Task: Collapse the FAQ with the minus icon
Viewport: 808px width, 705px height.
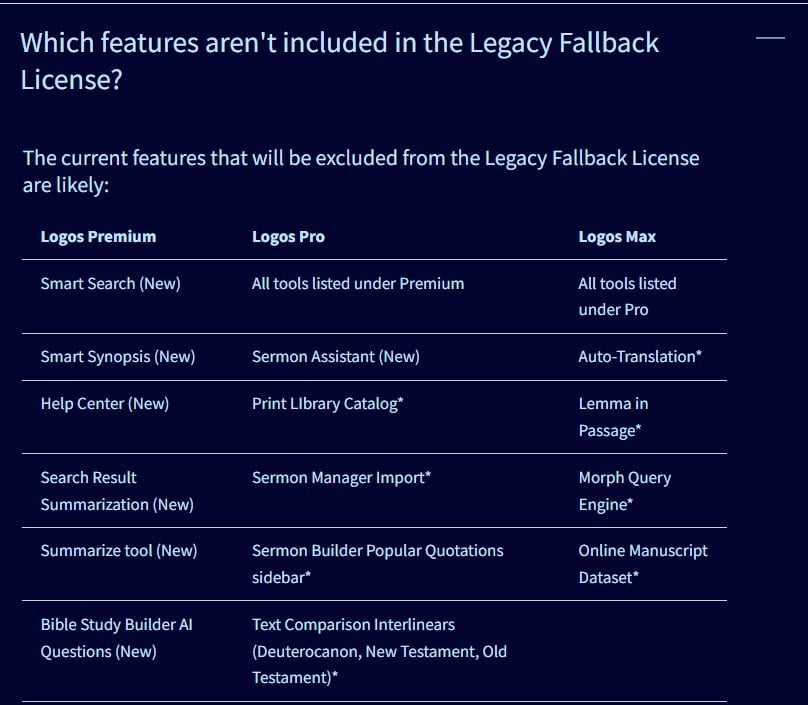Action: 770,38
